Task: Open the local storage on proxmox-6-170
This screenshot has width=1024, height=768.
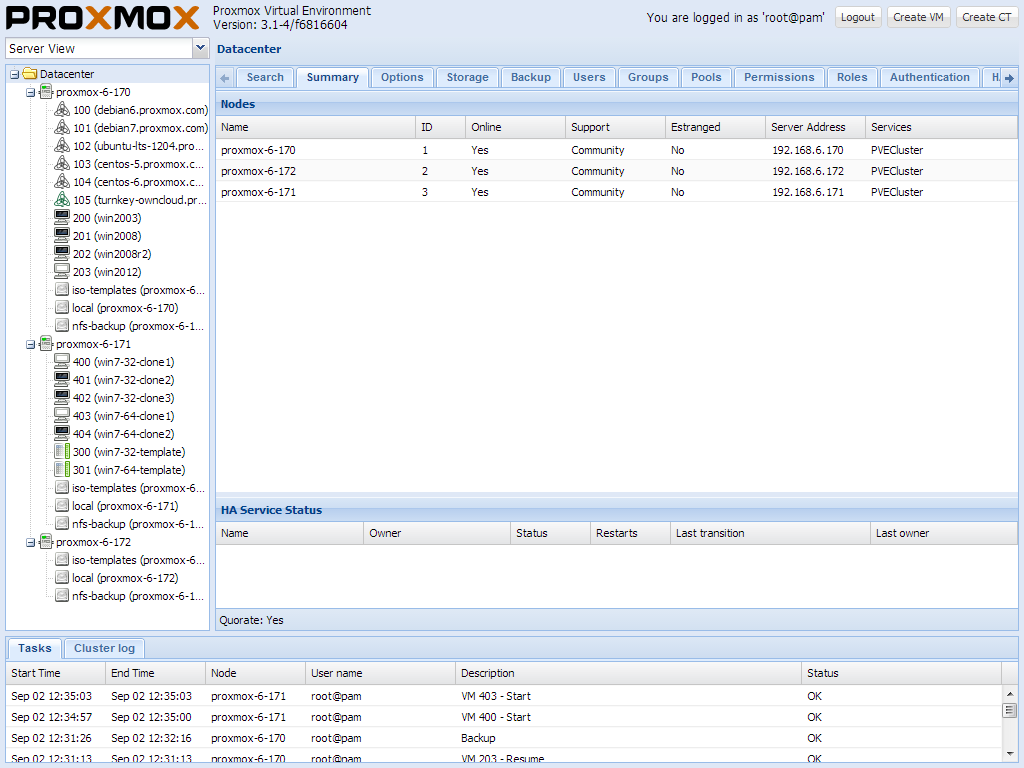Action: (61, 307)
